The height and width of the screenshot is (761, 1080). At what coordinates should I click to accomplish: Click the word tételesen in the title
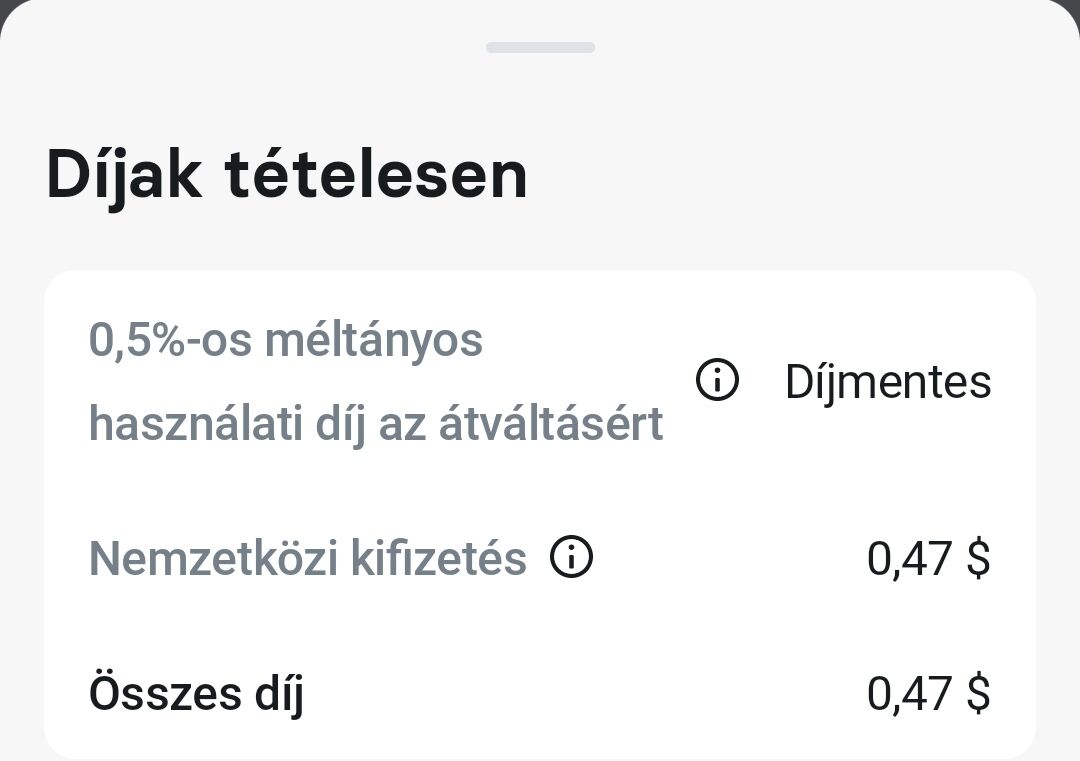[x=376, y=176]
